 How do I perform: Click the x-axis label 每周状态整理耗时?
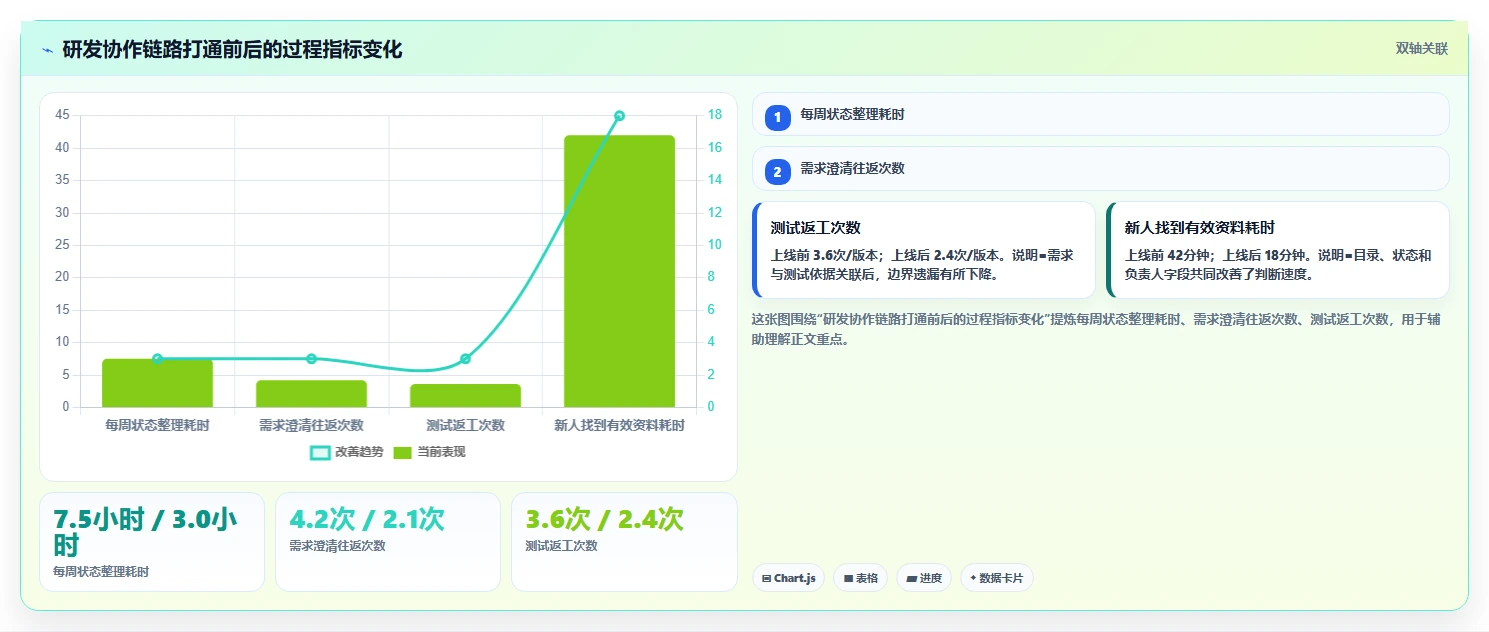point(157,425)
